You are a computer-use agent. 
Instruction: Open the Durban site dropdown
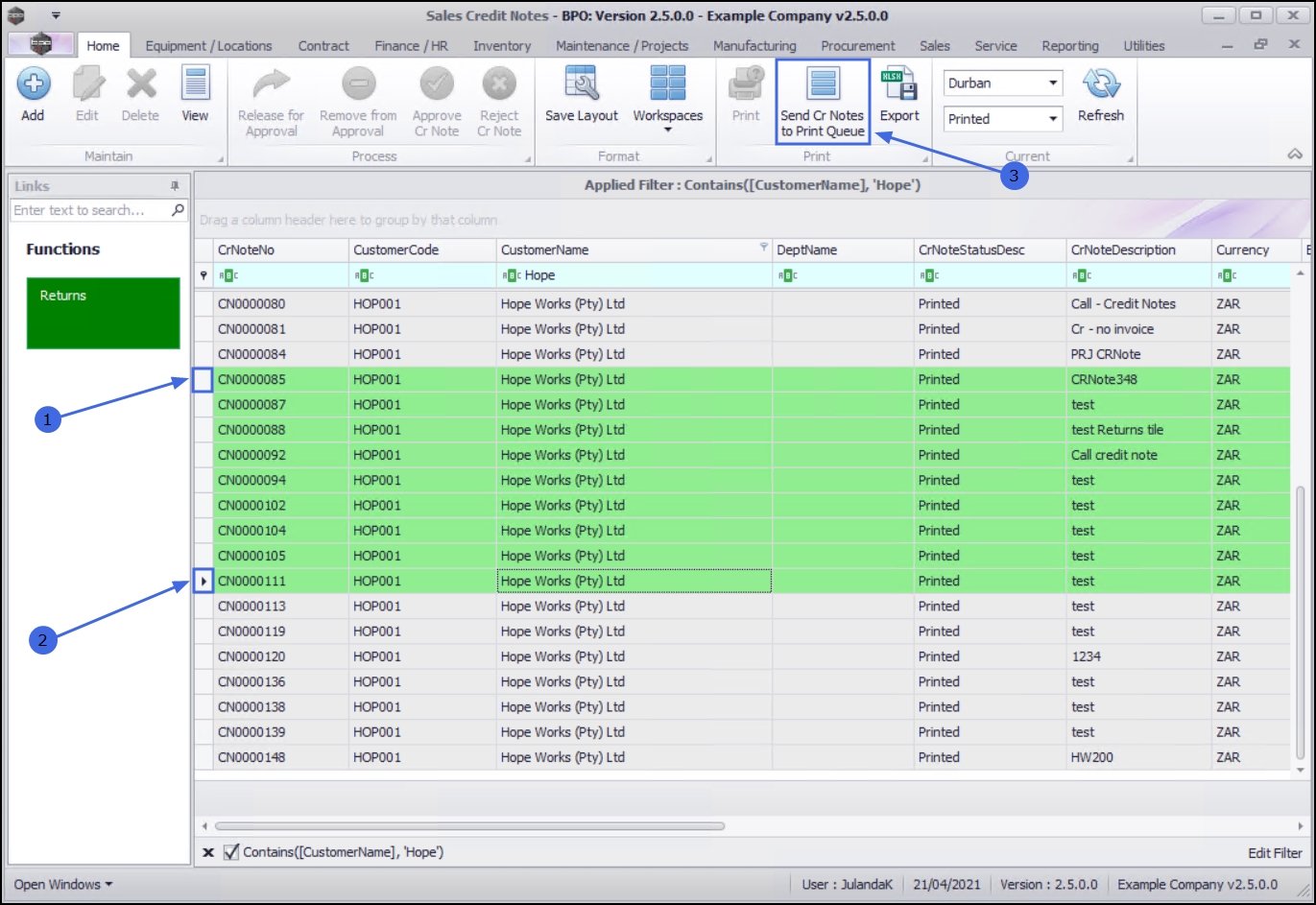pyautogui.click(x=1053, y=83)
